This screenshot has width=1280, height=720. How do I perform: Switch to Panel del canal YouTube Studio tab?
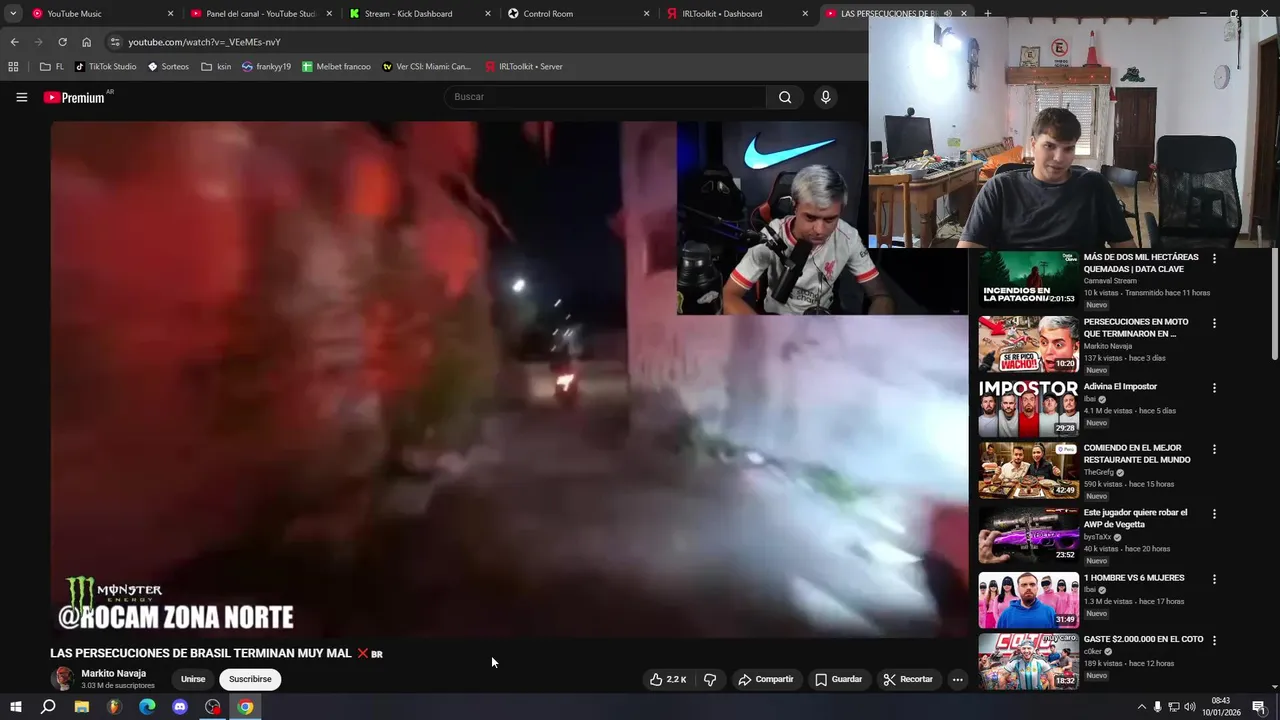[262, 14]
